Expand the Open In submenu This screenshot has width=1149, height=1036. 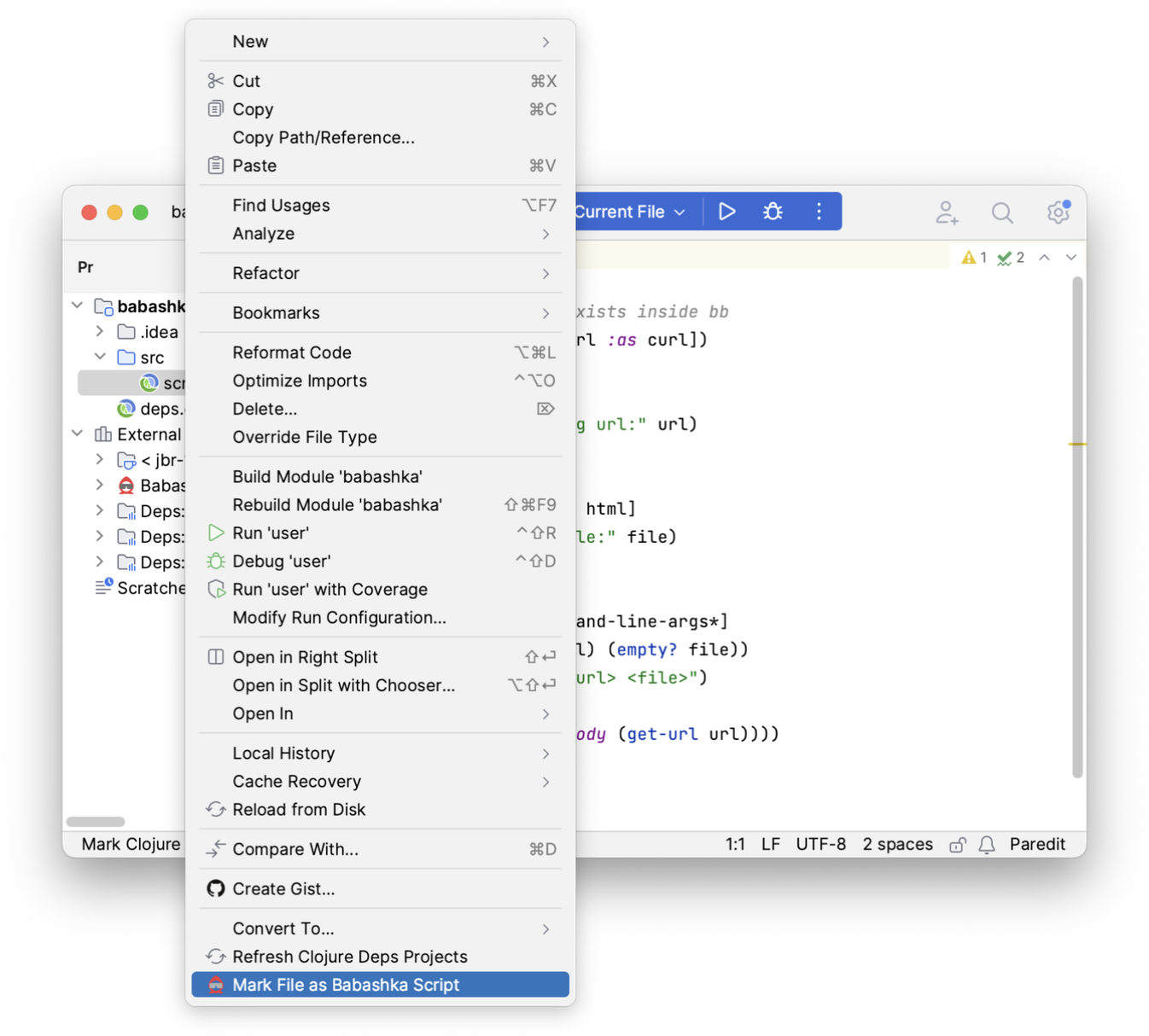[x=380, y=713]
